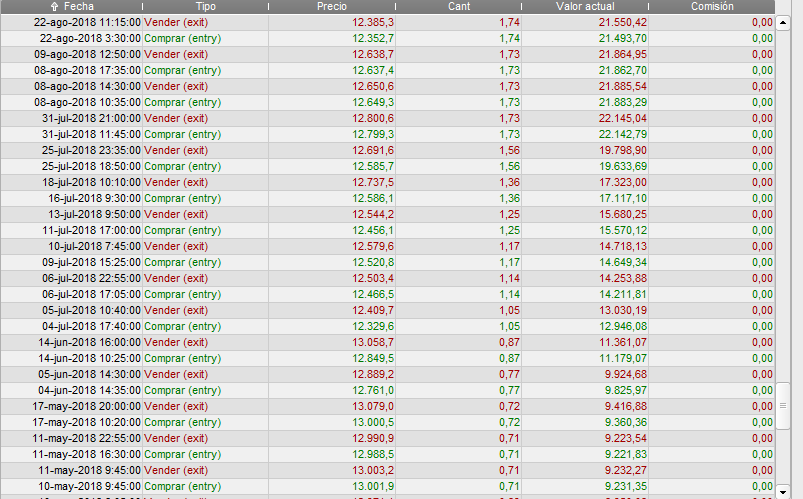Sort by the Comisión column header
Viewport: 803px width, 499px height.
click(712, 7)
